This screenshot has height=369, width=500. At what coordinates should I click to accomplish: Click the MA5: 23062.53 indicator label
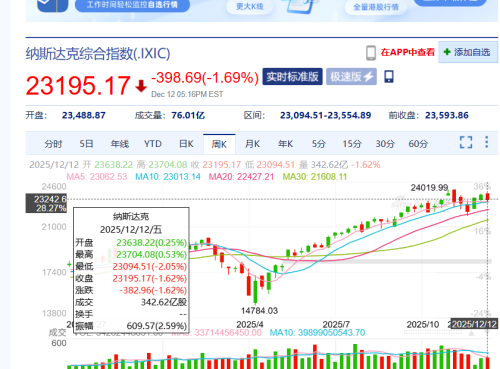coord(97,176)
